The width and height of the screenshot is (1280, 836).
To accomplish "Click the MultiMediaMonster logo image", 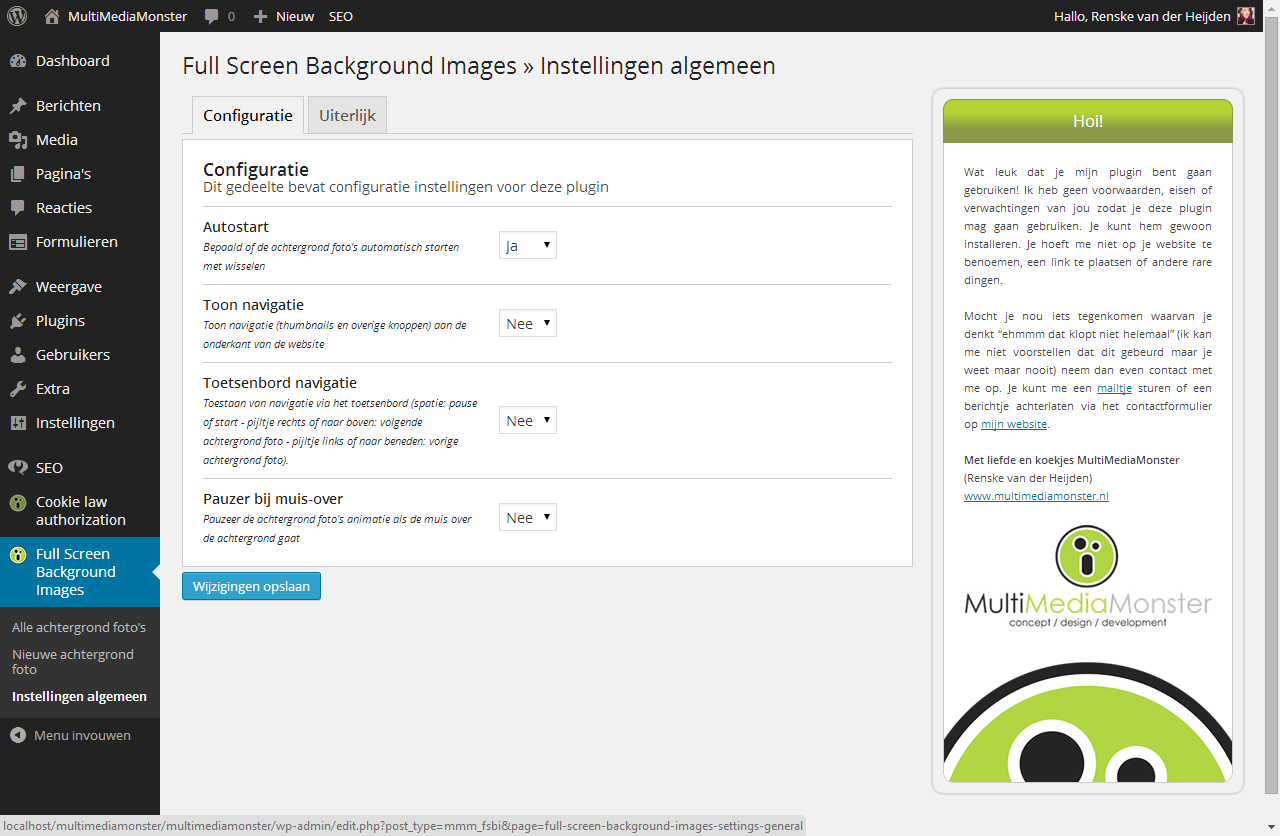I will [1088, 577].
